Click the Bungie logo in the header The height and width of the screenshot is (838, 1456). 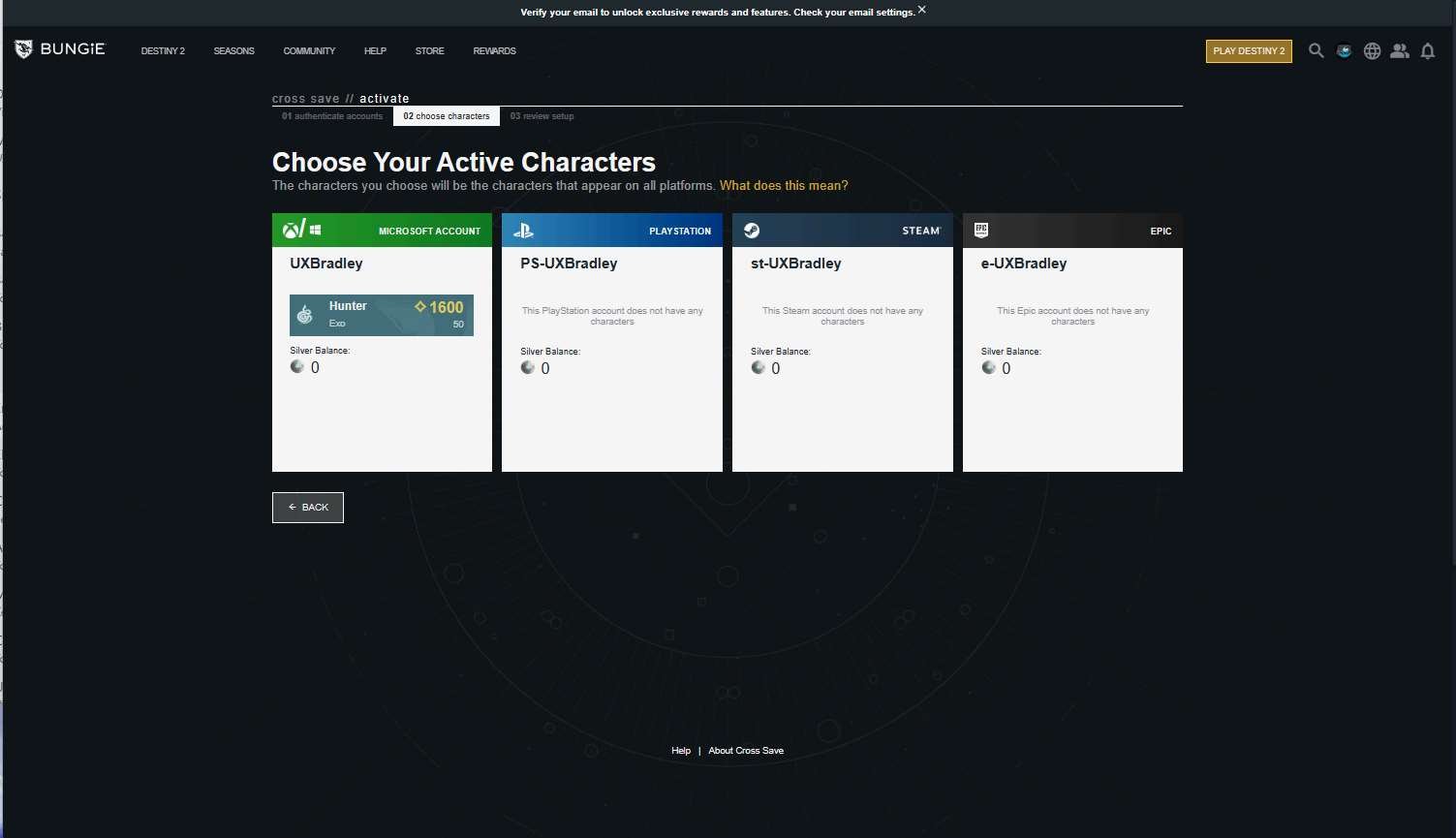pyautogui.click(x=59, y=49)
